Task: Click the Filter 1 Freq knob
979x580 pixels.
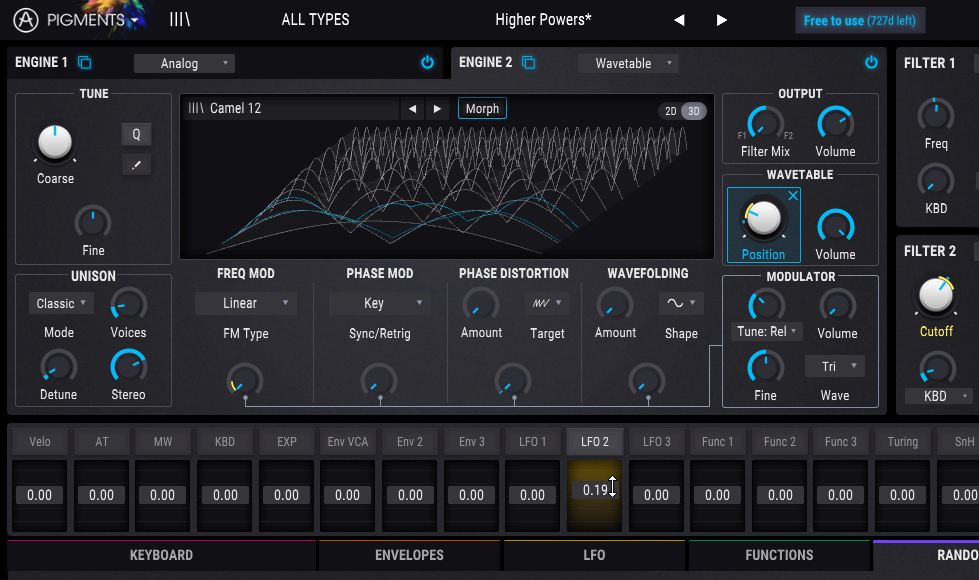Action: (x=936, y=116)
